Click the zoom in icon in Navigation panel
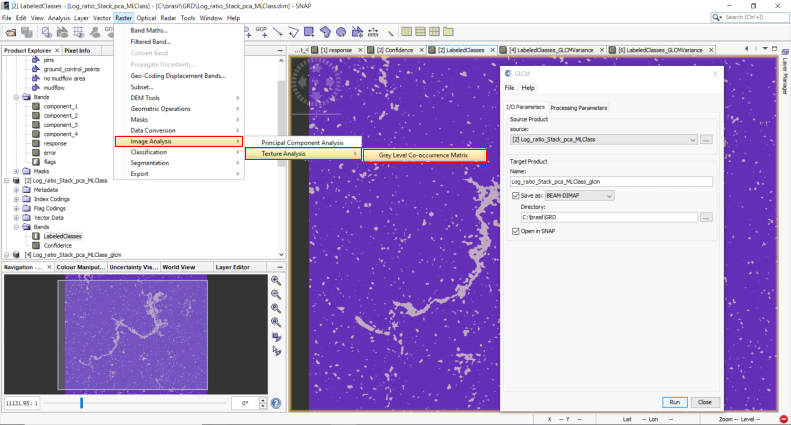Viewport: 791px width, 425px height. tap(276, 281)
